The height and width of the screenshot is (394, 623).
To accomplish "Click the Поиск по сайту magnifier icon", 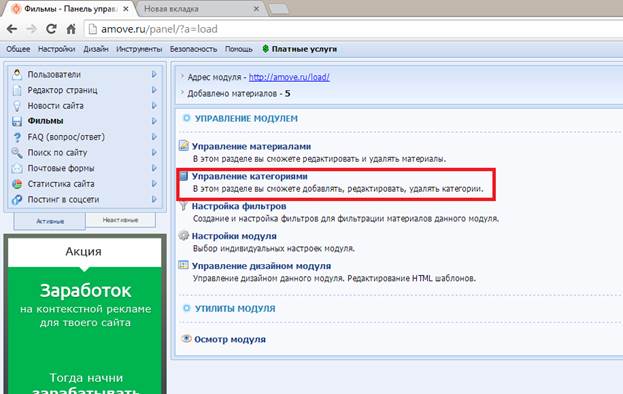I will (17, 153).
